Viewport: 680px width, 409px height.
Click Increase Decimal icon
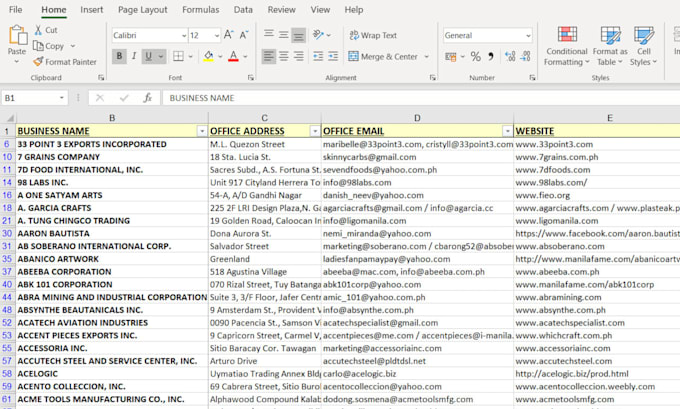click(510, 56)
